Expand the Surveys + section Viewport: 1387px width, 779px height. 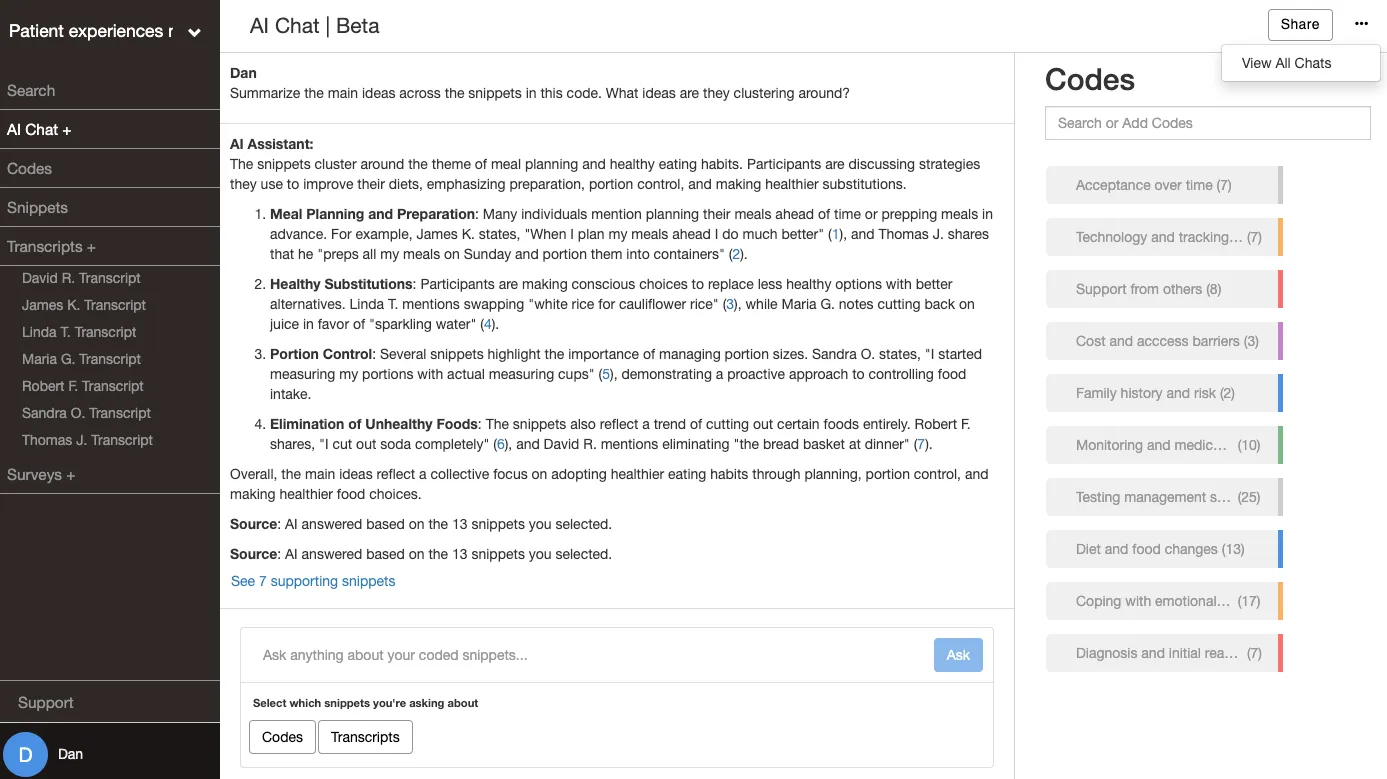41,475
